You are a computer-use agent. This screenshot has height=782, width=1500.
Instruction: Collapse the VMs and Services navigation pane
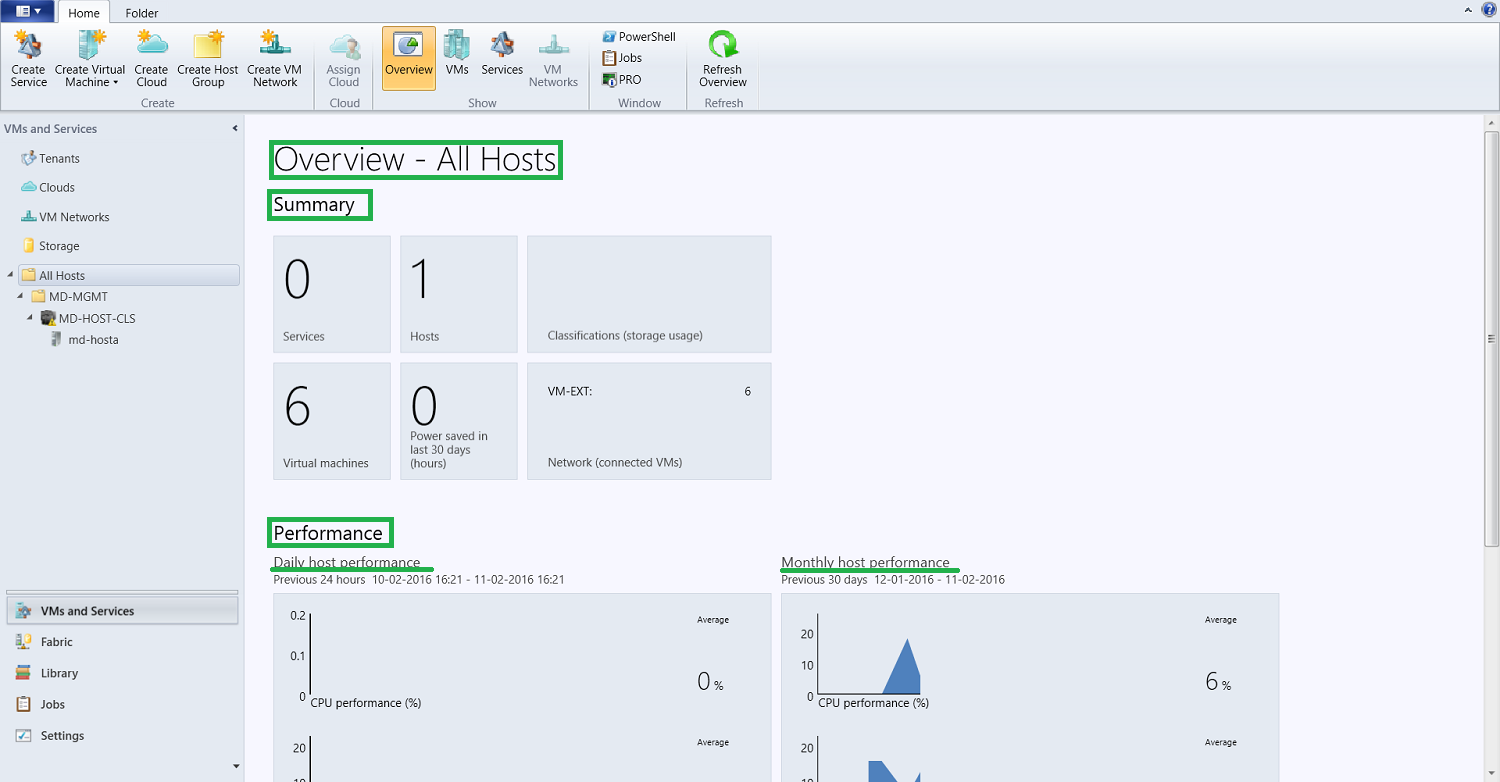[x=235, y=128]
